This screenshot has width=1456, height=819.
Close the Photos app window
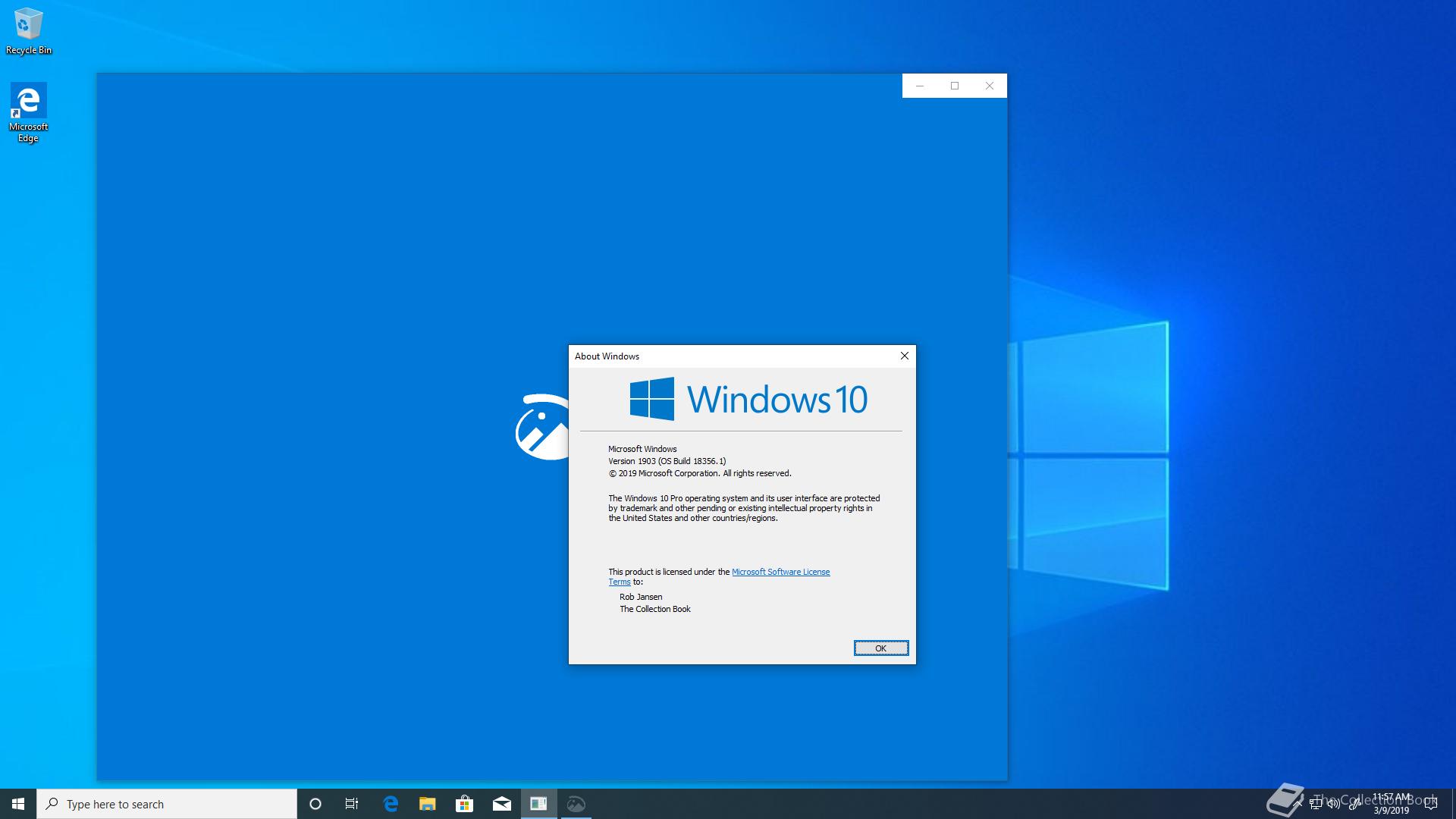coord(990,86)
